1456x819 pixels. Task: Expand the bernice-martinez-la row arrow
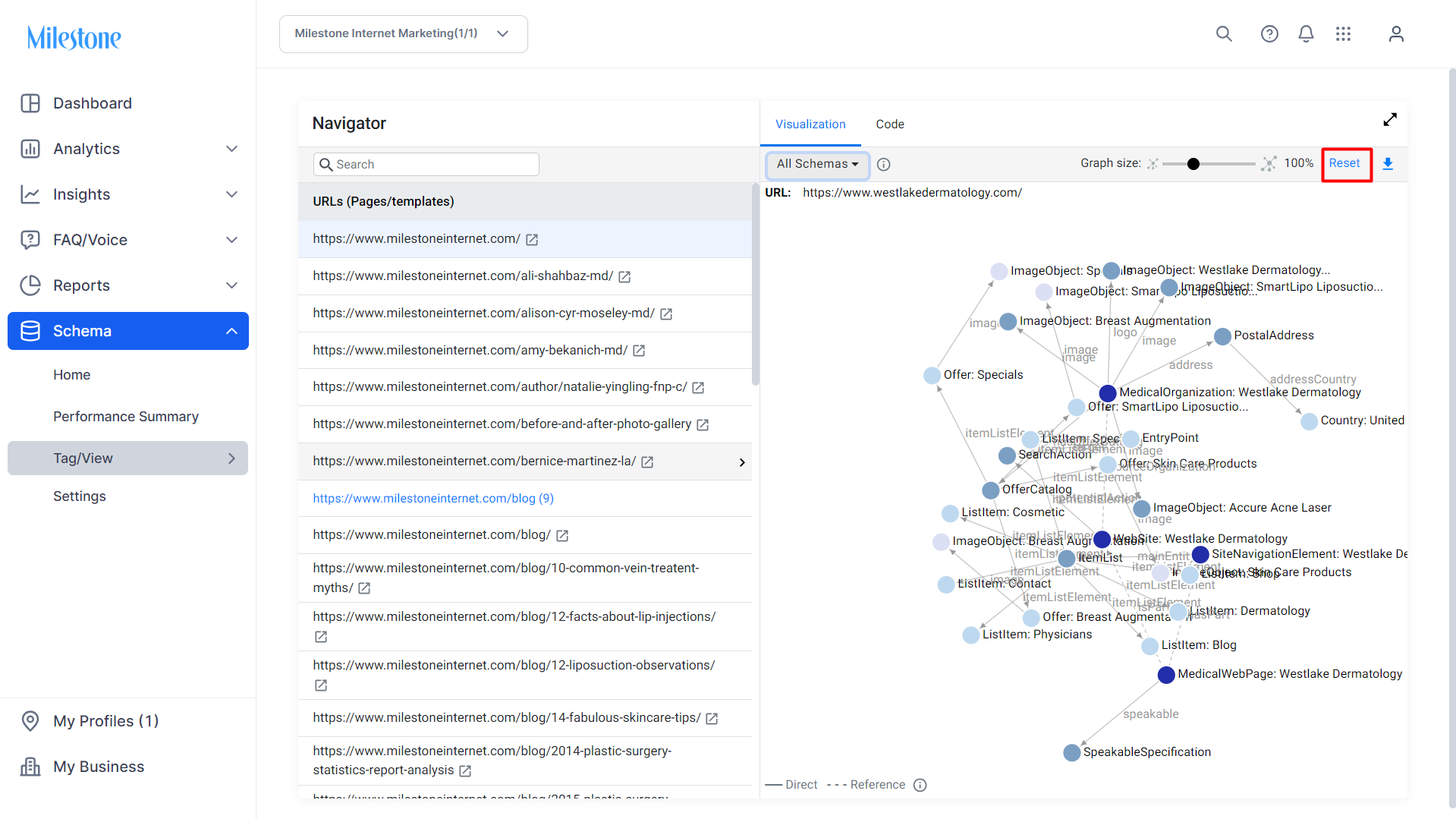742,462
